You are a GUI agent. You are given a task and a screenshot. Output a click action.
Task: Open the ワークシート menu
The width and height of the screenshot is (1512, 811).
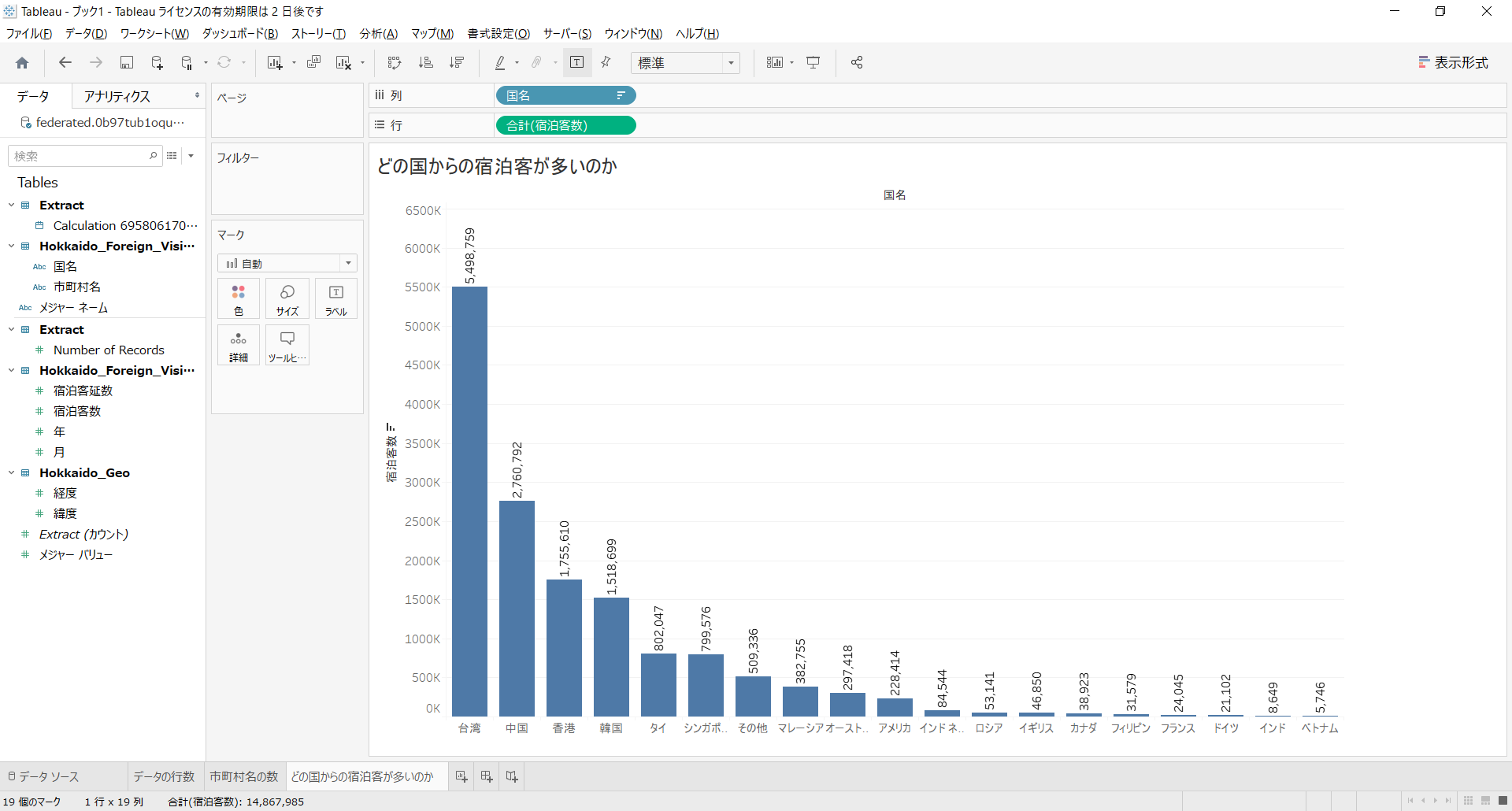tap(154, 34)
